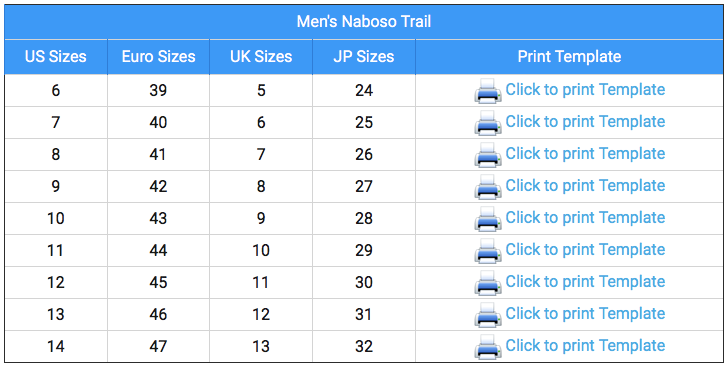Click the Men's Naboso Trail table title
This screenshot has width=728, height=366.
coord(364,21)
